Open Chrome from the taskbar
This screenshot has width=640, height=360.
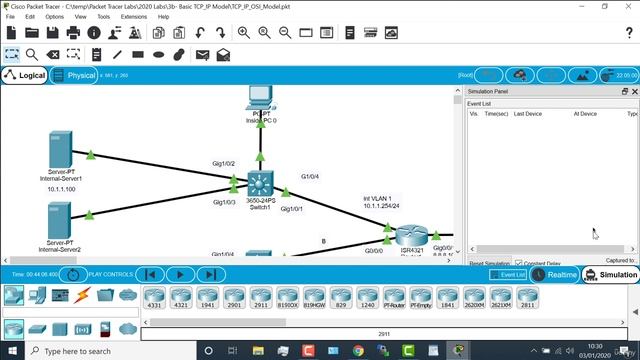[x=358, y=351]
